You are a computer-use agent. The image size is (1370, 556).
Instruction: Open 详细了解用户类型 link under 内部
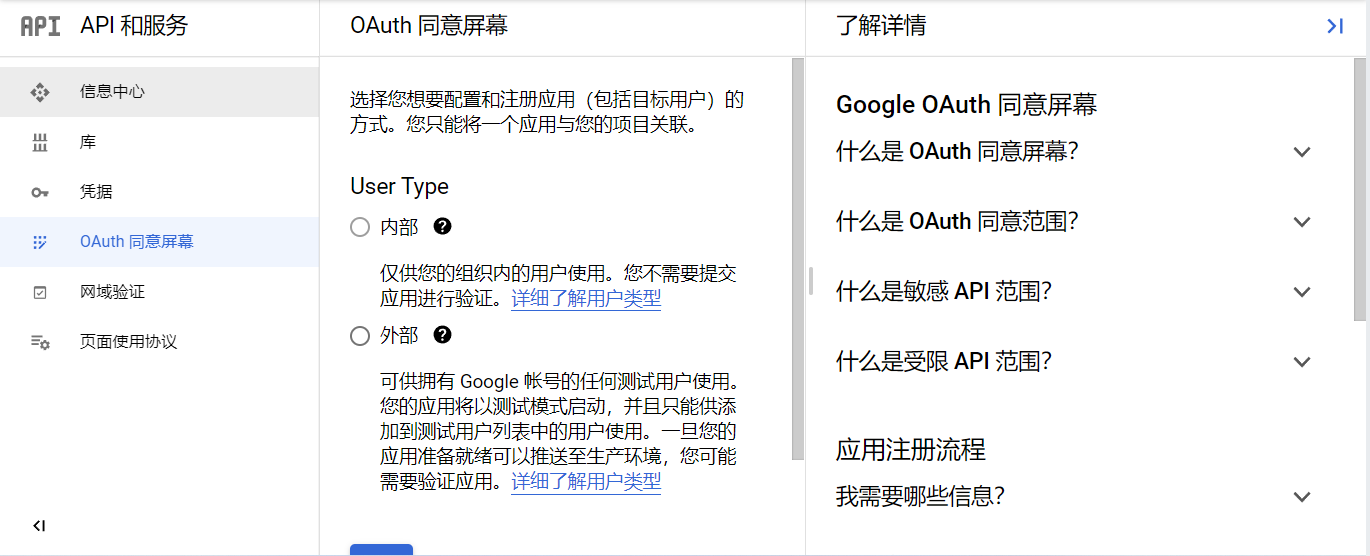tap(586, 299)
